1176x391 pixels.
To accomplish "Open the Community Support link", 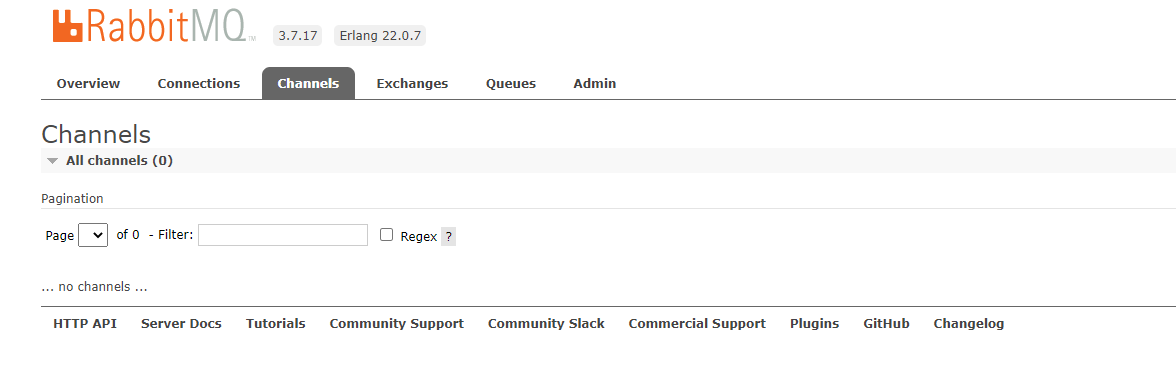I will point(397,323).
